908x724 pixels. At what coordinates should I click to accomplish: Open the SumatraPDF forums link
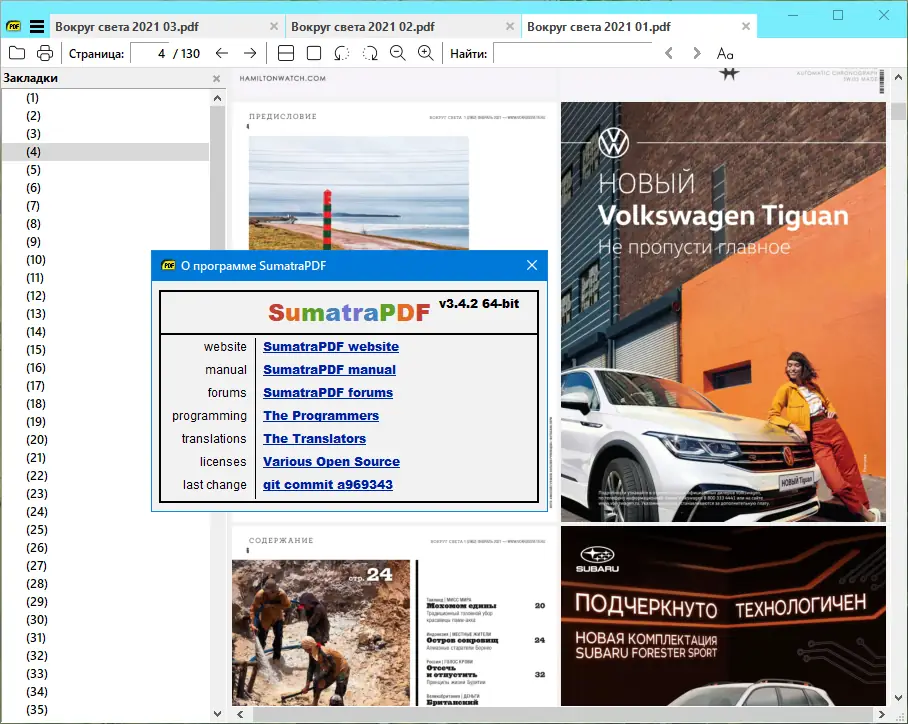coord(328,393)
